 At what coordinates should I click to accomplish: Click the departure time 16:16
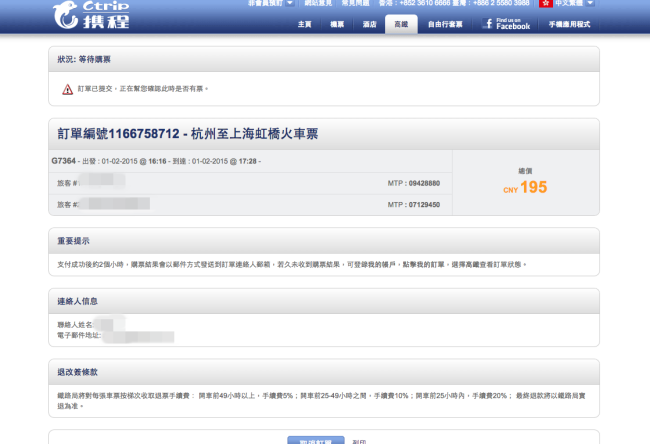point(157,161)
